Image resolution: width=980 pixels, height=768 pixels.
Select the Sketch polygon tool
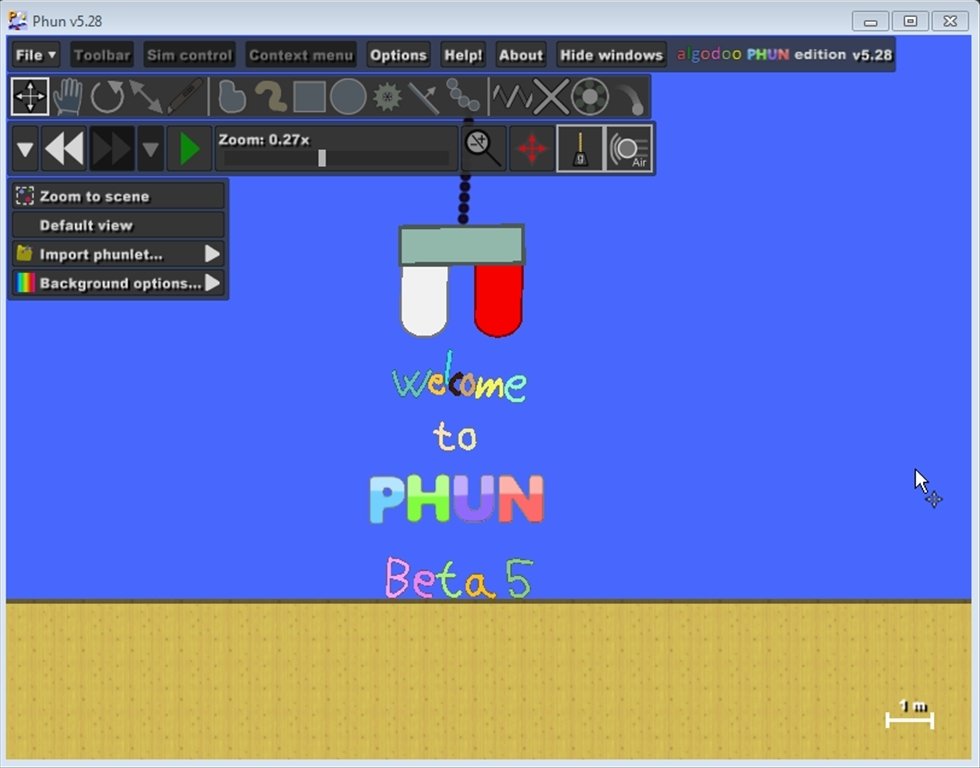click(232, 96)
